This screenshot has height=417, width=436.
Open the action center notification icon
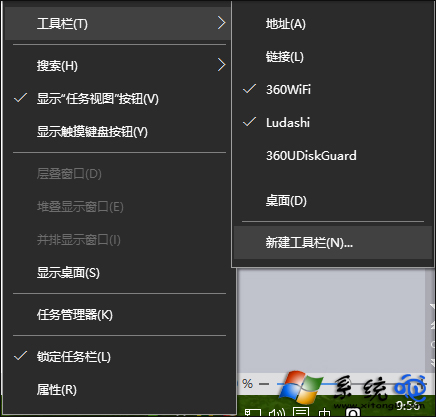301,412
